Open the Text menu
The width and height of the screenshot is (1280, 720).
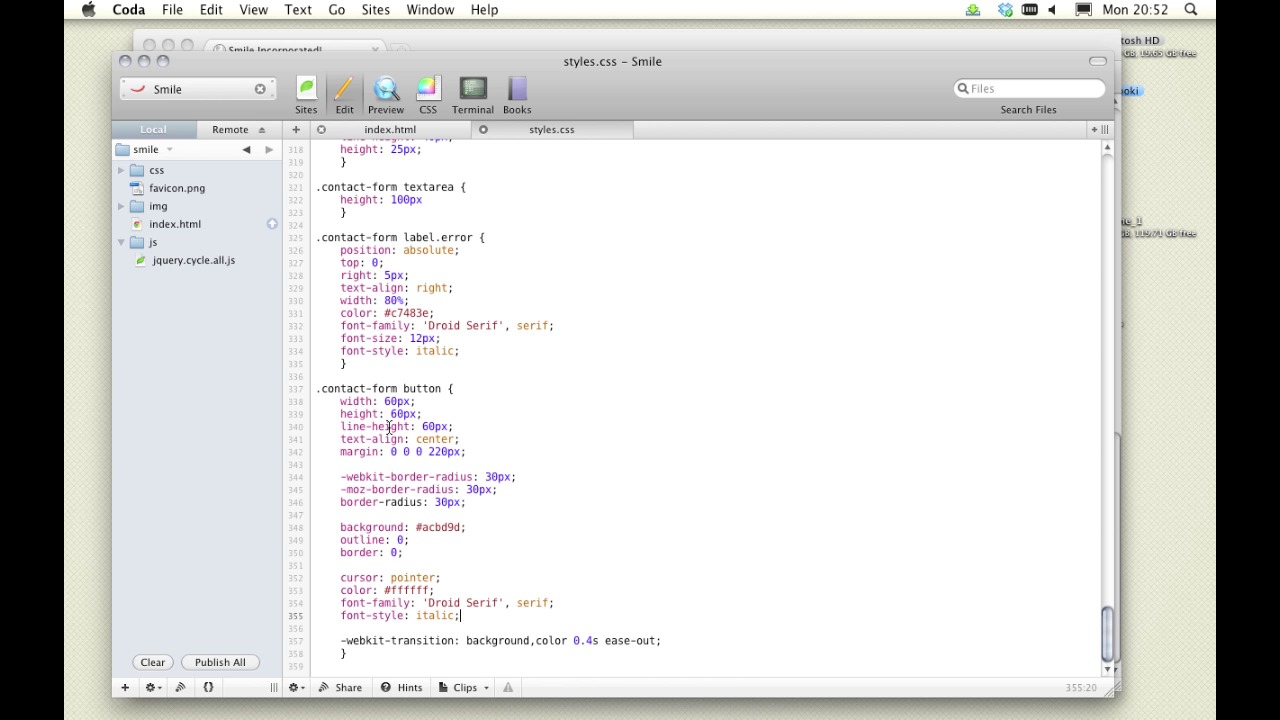coord(298,10)
